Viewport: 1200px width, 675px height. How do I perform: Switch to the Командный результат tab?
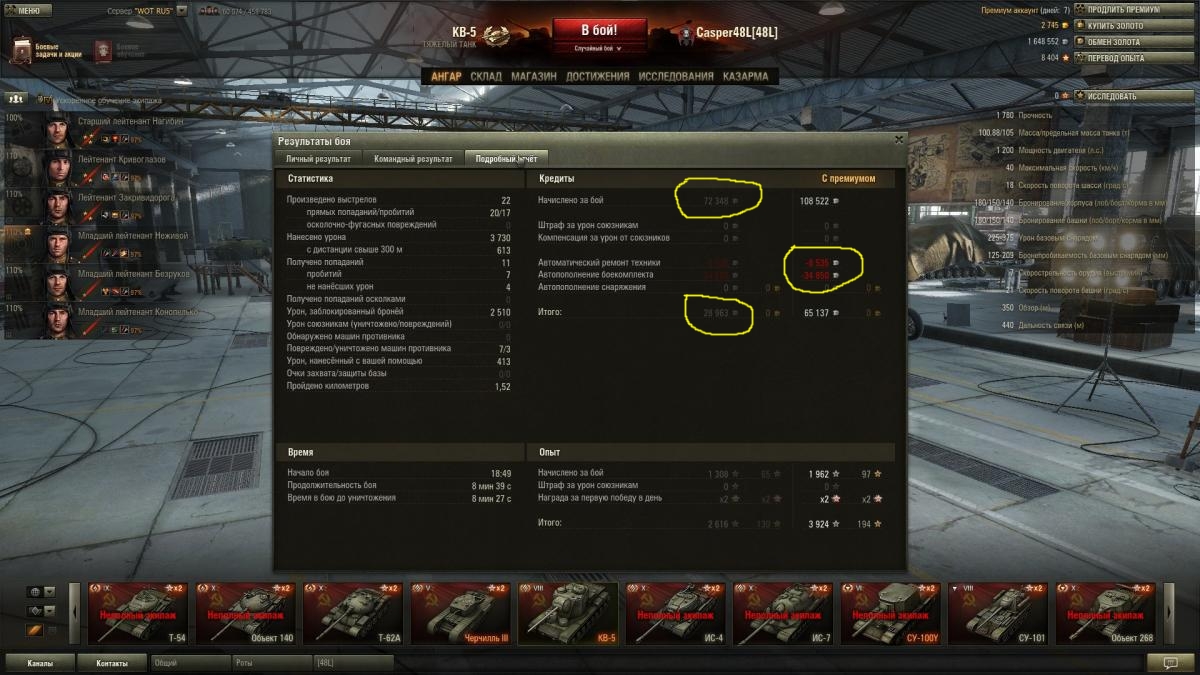(x=412, y=158)
